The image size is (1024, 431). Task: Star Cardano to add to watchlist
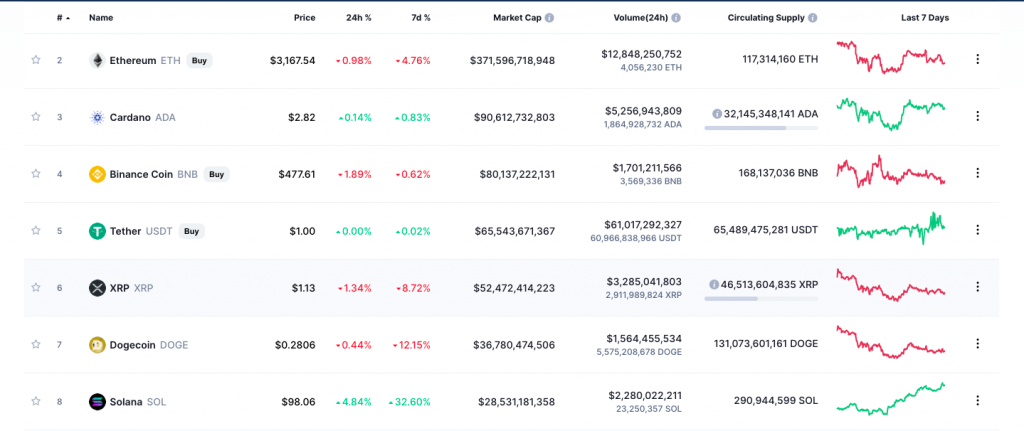36,117
